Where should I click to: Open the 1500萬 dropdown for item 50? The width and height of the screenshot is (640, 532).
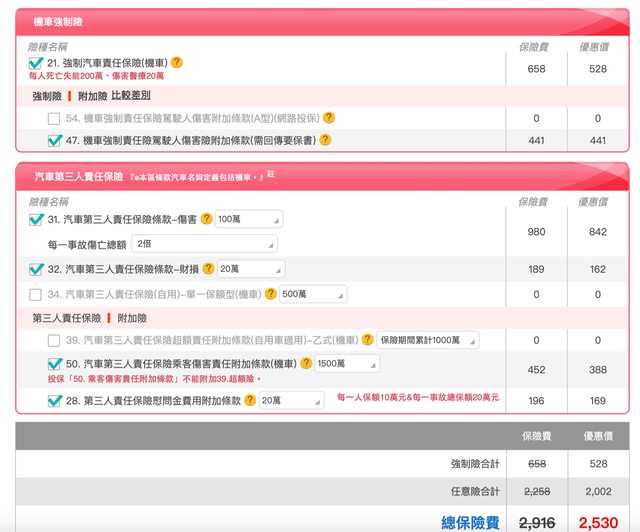[347, 363]
